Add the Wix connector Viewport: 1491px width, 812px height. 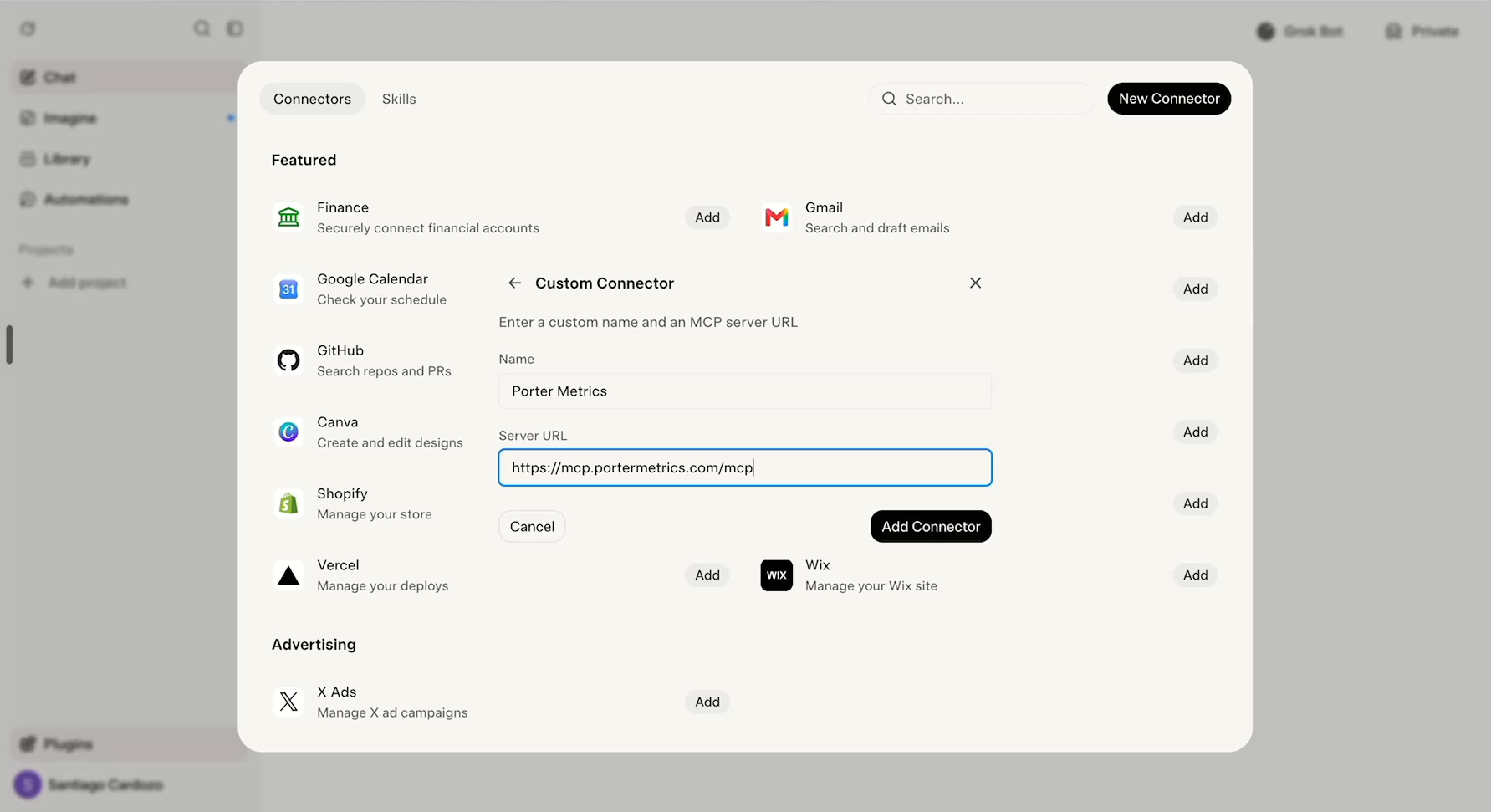coord(1196,575)
